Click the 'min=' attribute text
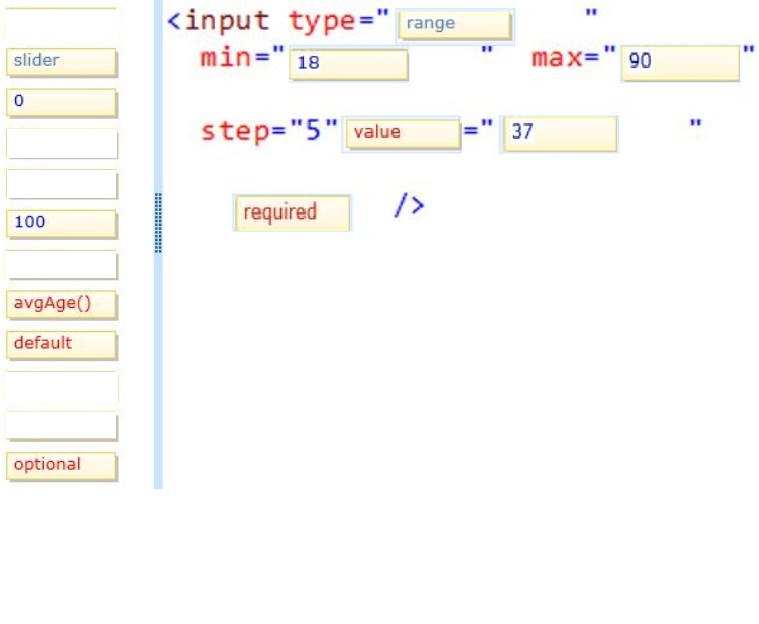 [x=235, y=57]
